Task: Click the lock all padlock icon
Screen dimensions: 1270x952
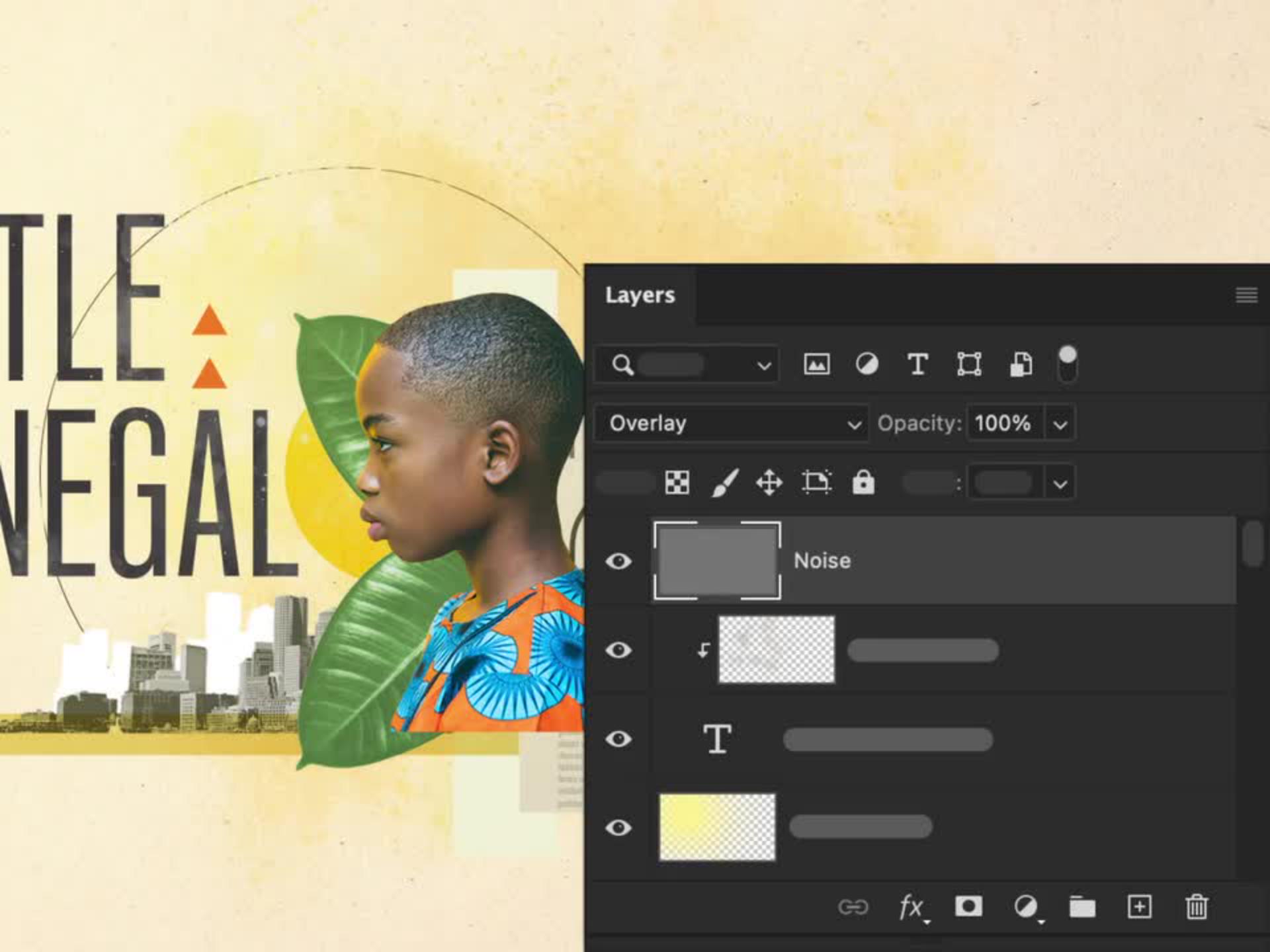Action: point(863,483)
